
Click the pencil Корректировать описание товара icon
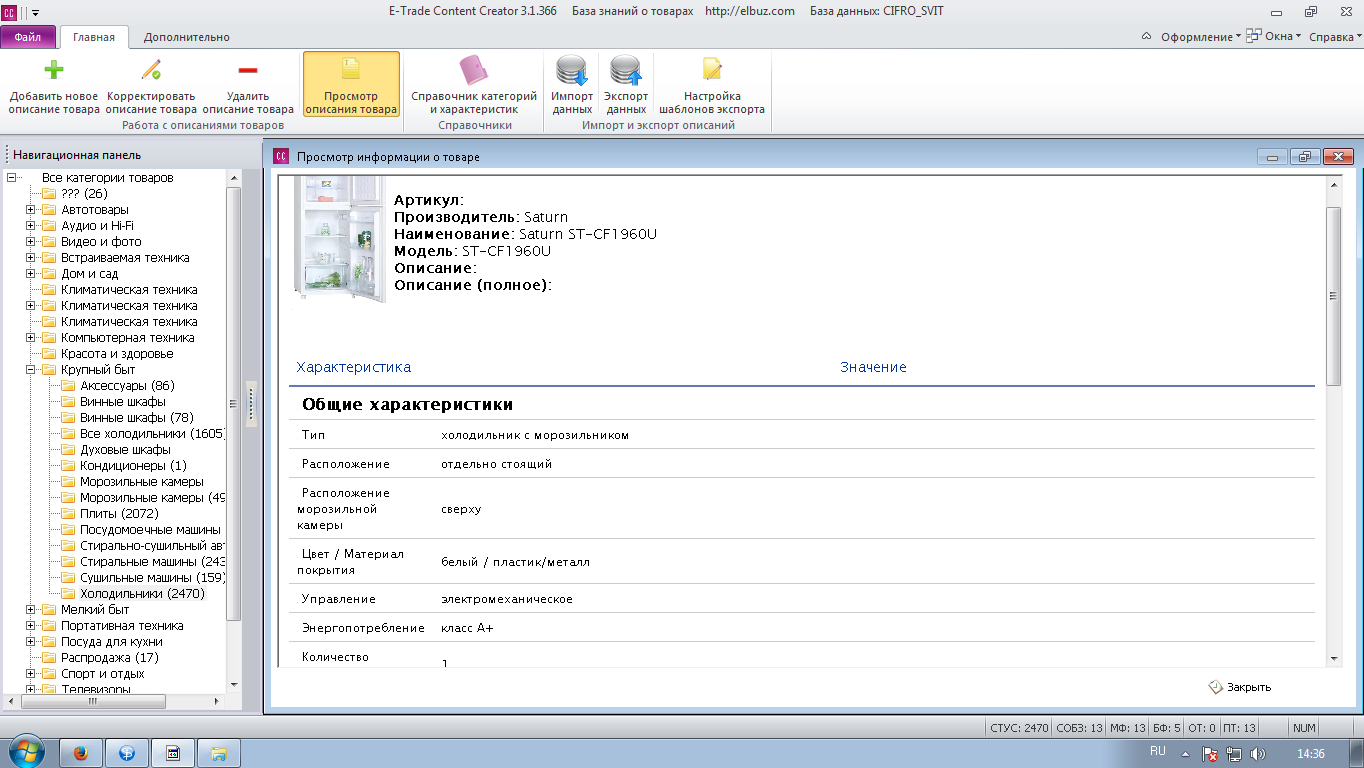click(x=151, y=70)
